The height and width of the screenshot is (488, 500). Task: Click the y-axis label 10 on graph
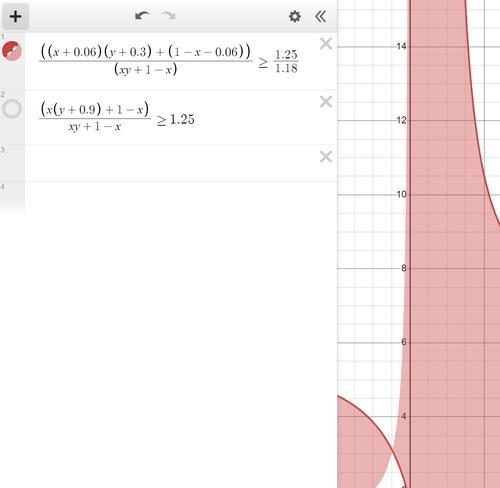point(402,194)
